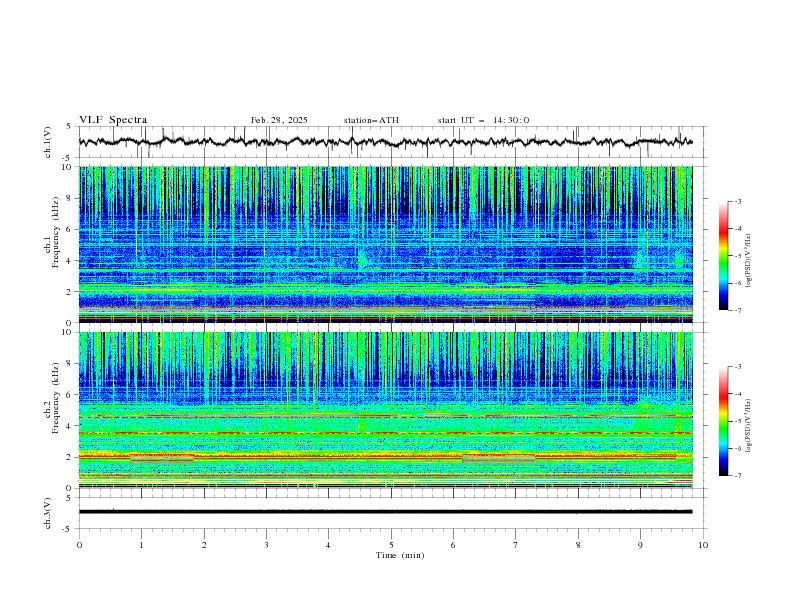Click the ch.2 spectrogram color bar
The height and width of the screenshot is (612, 792).
tap(723, 421)
